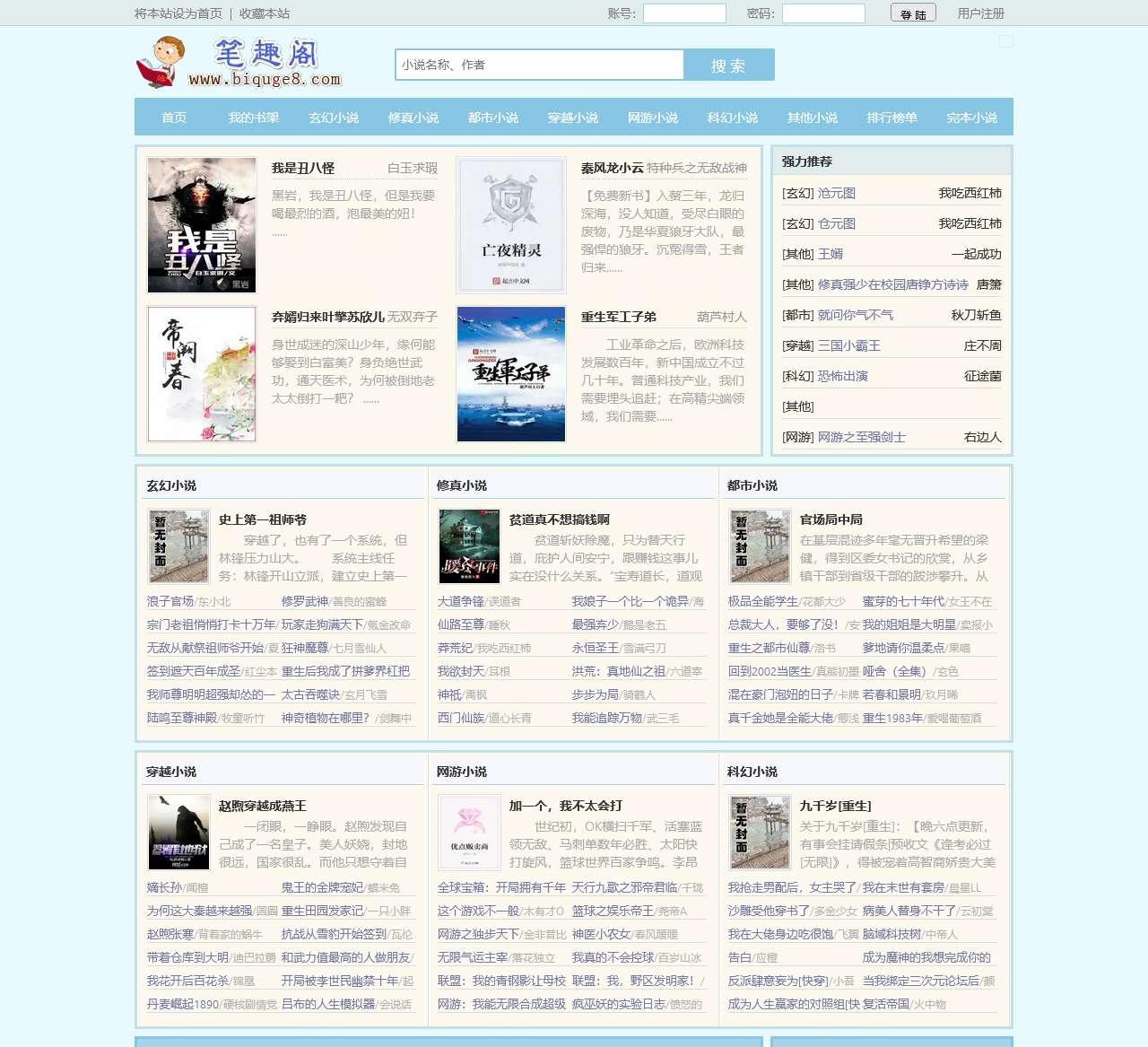
Task: Open 重生1983年 novel link
Action: point(892,718)
